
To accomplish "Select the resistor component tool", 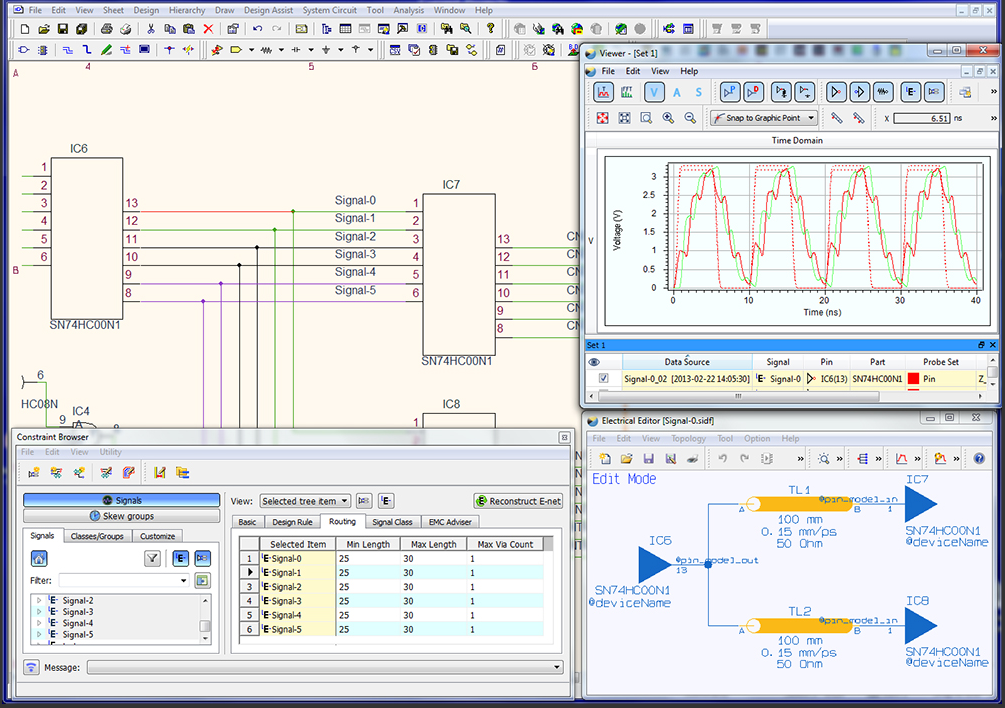I will tap(266, 49).
